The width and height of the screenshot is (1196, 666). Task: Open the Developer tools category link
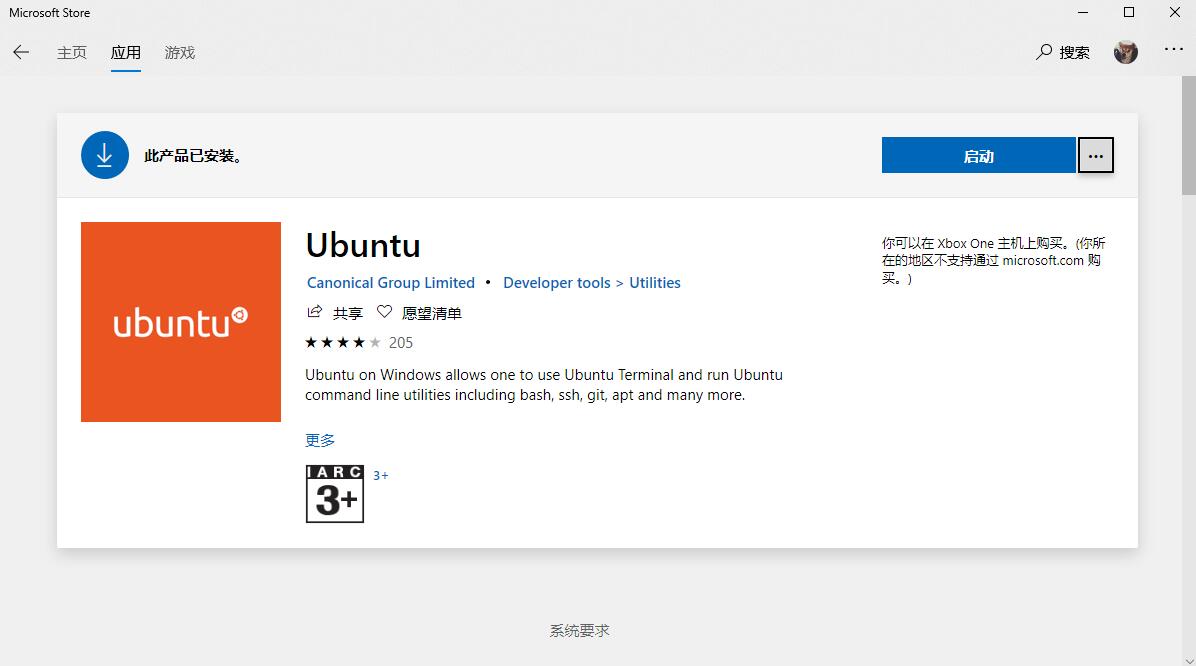tap(556, 283)
